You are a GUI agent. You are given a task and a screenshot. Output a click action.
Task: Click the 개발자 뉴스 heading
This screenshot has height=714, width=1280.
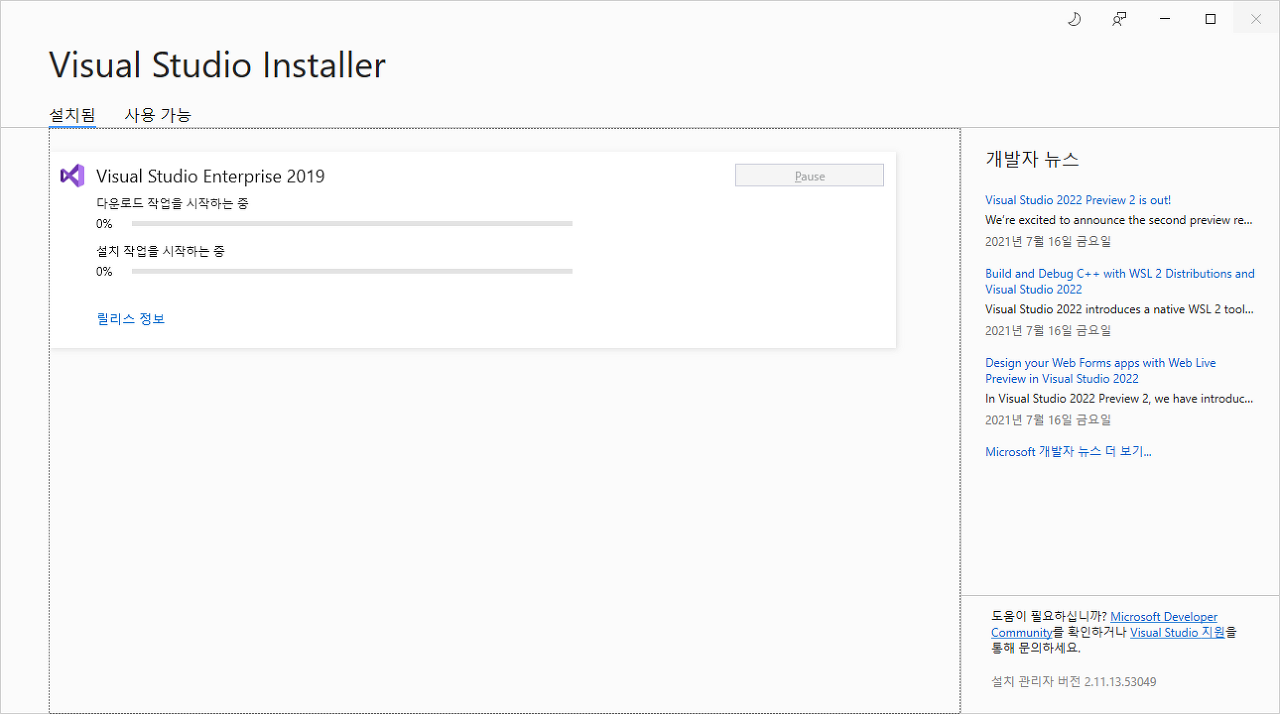tap(1032, 160)
